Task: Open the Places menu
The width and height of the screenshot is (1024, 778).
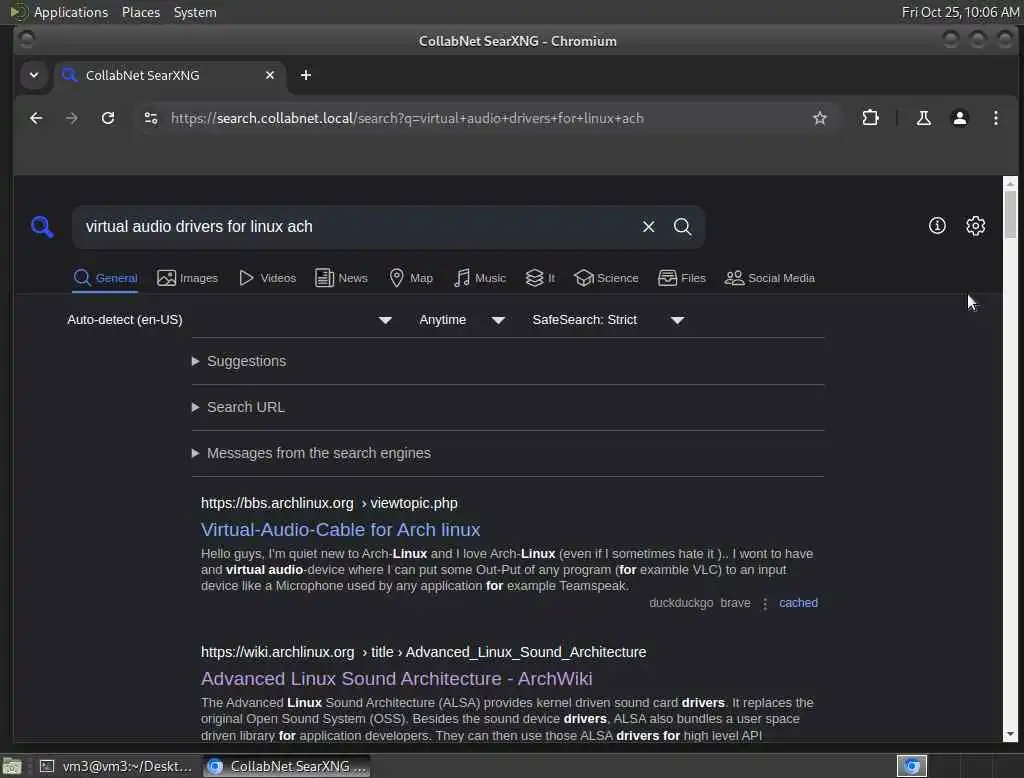Action: [141, 12]
